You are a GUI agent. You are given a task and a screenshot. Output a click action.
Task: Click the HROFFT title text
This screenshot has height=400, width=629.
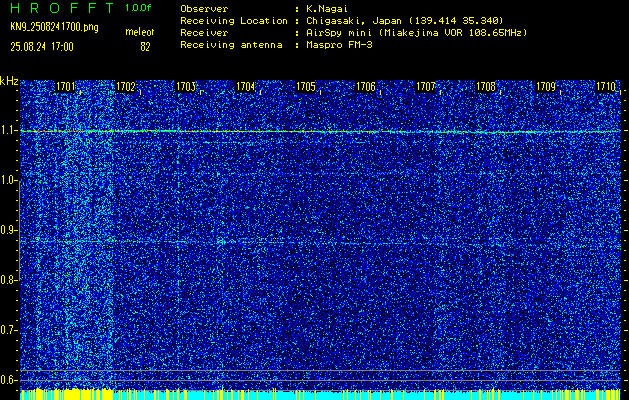(62, 8)
